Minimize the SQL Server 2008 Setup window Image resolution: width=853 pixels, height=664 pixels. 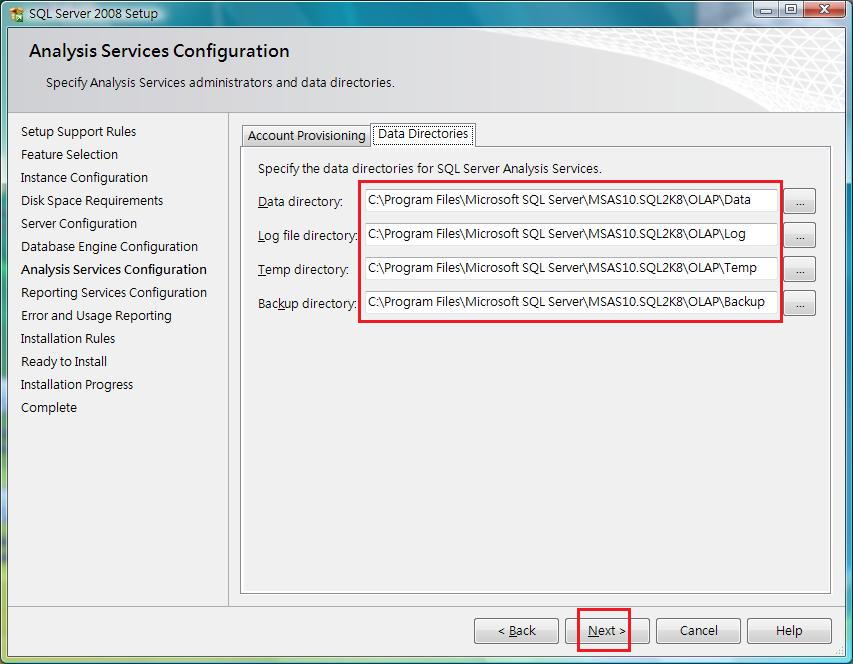[x=766, y=9]
